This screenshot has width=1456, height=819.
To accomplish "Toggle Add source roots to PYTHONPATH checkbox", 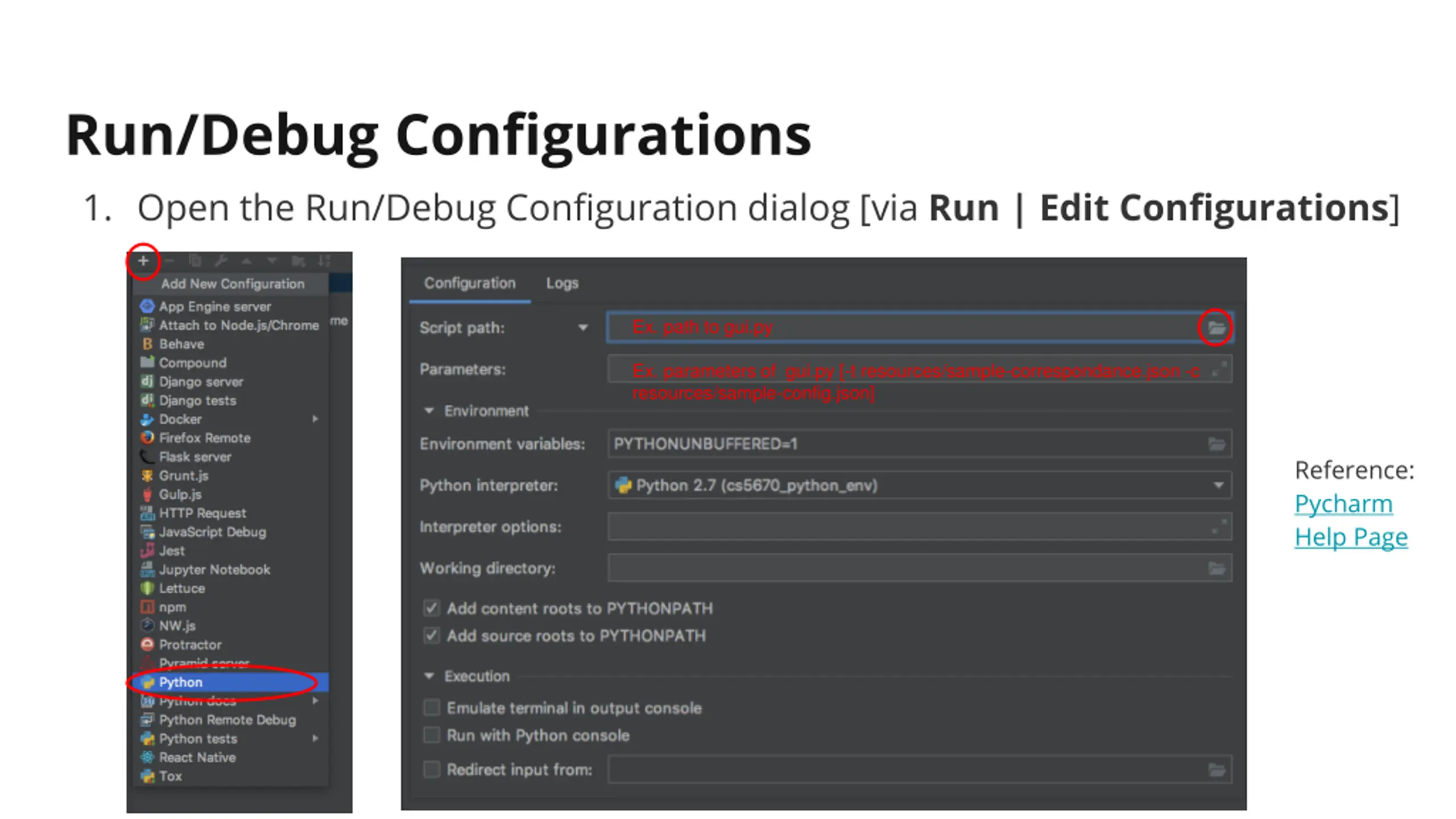I will [432, 636].
